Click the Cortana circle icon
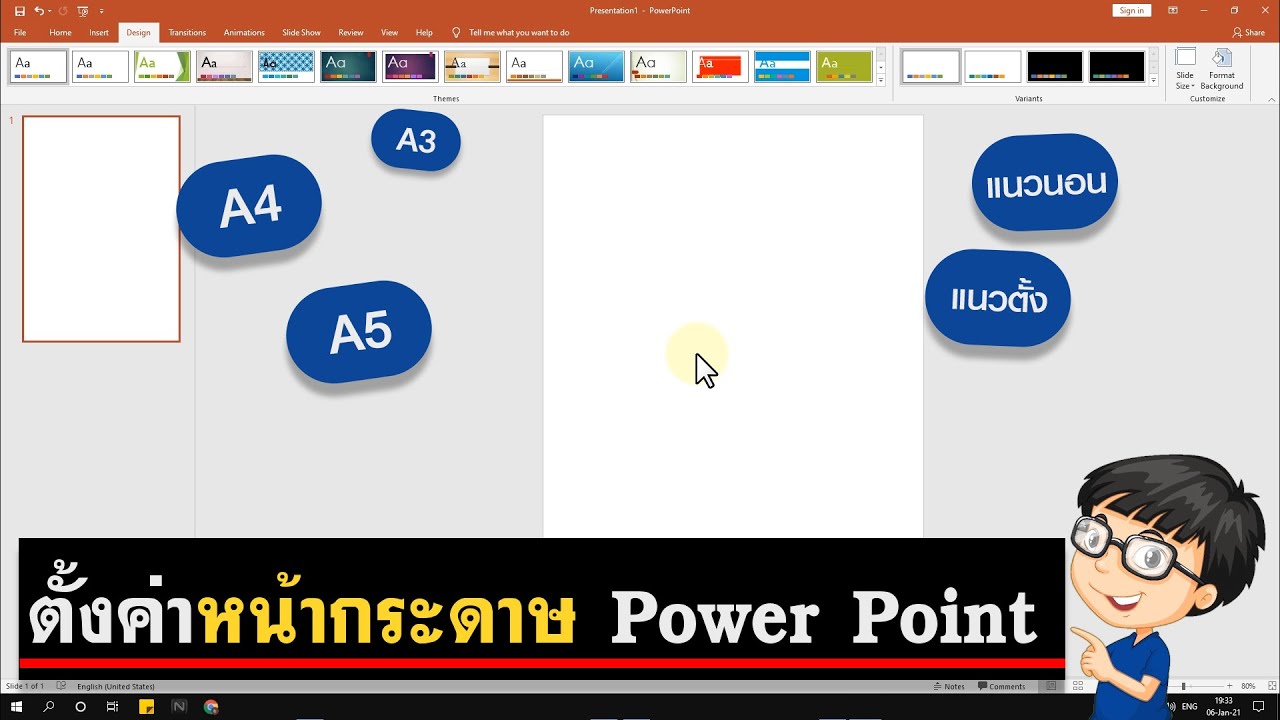This screenshot has height=720, width=1280. (x=81, y=707)
